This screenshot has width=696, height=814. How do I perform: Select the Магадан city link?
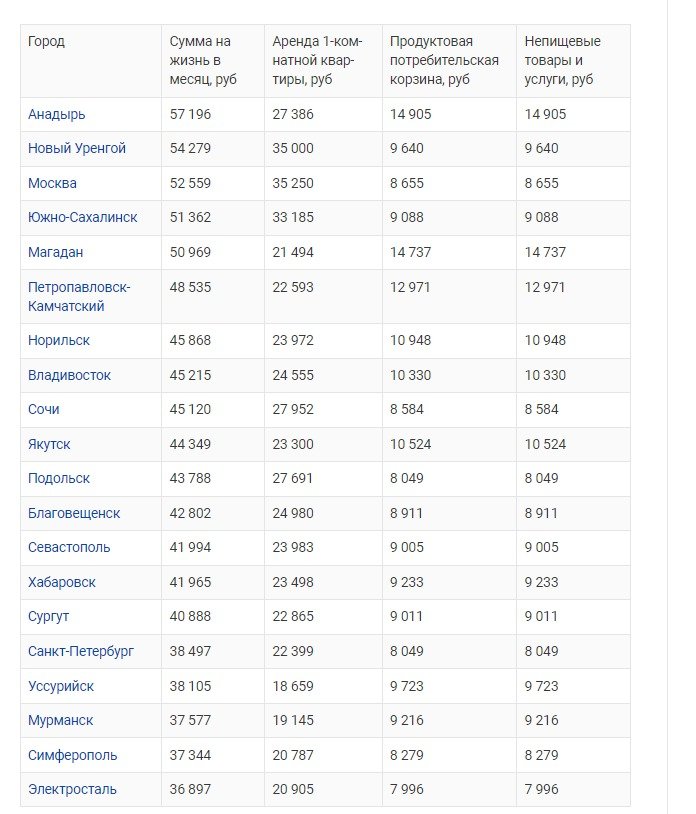point(56,252)
